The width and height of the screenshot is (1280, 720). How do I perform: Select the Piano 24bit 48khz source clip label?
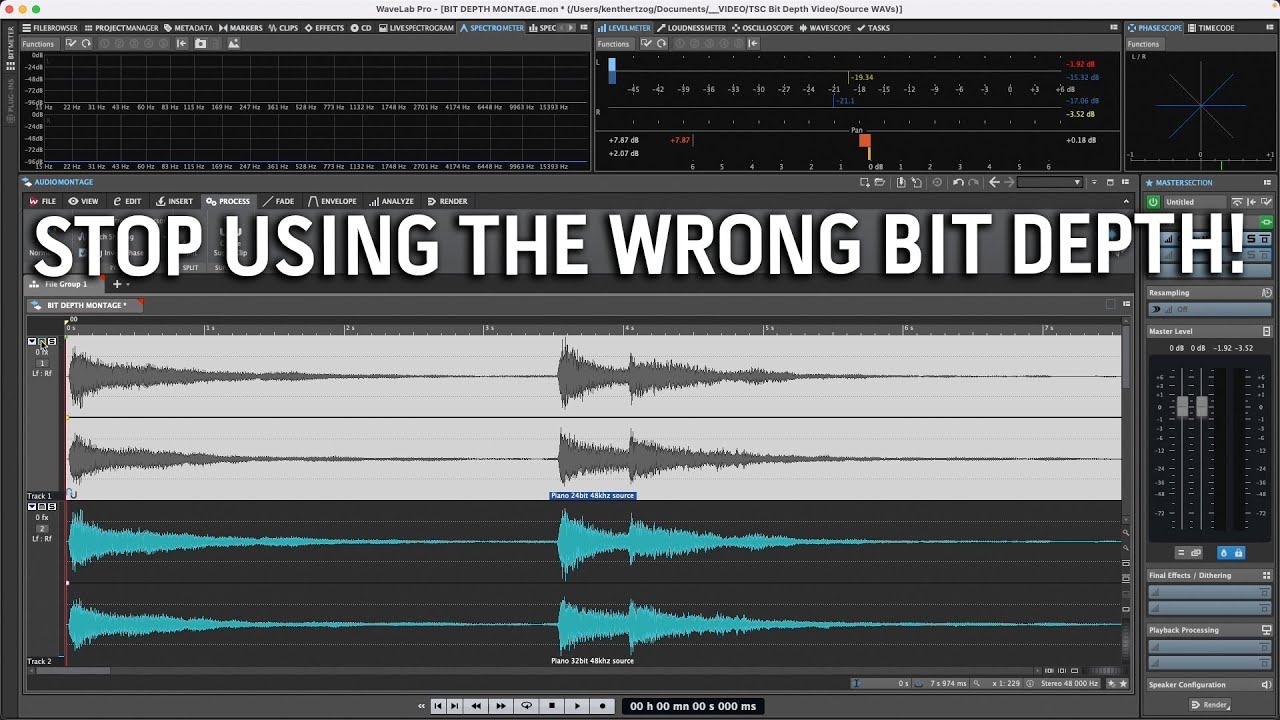(592, 495)
